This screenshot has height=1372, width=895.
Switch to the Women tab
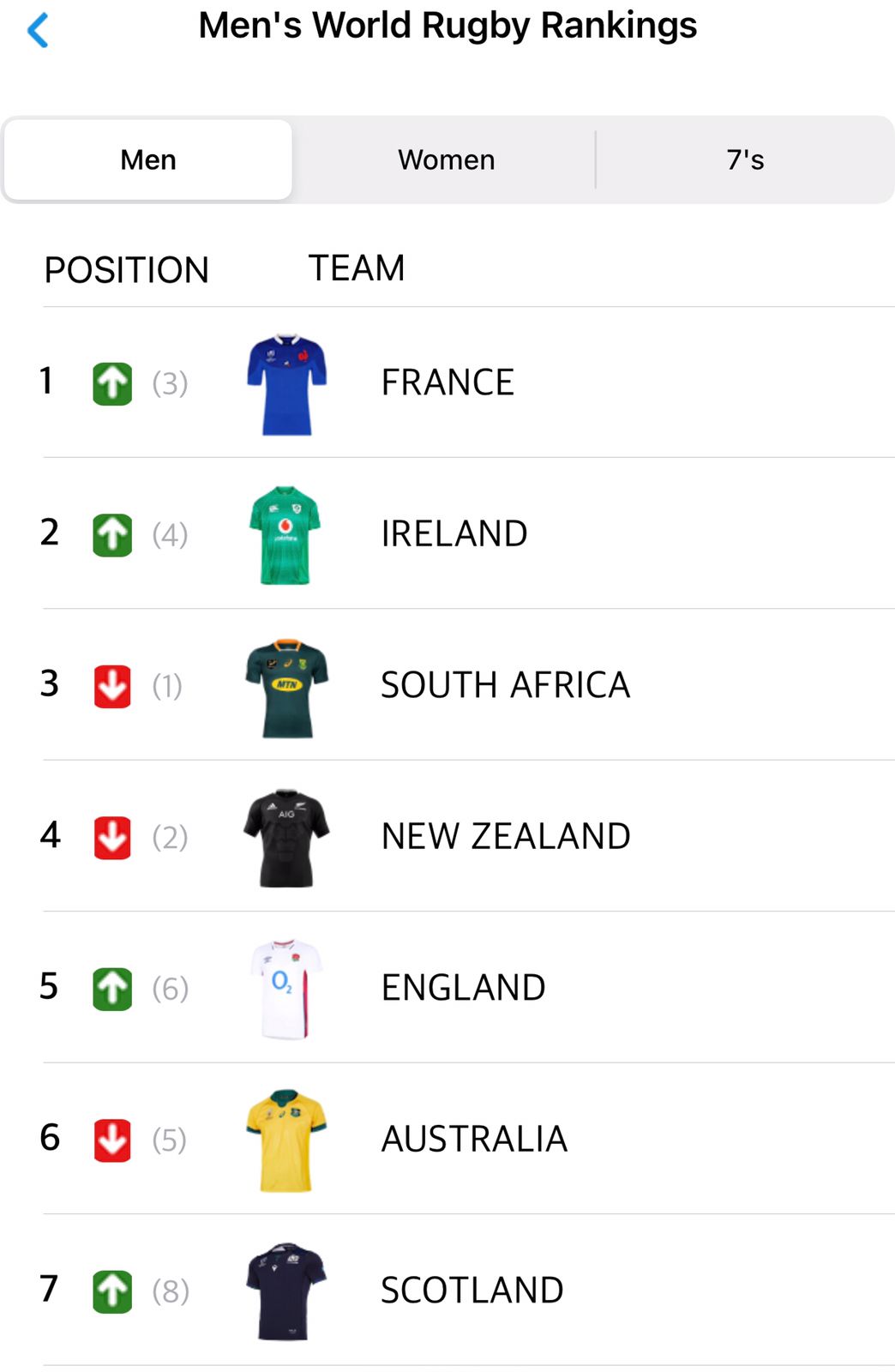tap(446, 160)
